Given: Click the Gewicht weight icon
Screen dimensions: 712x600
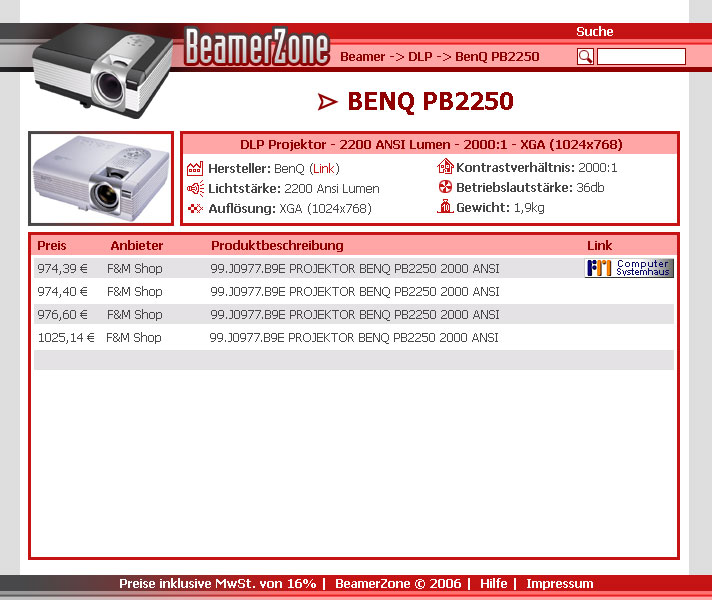Looking at the screenshot, I should [x=445, y=206].
